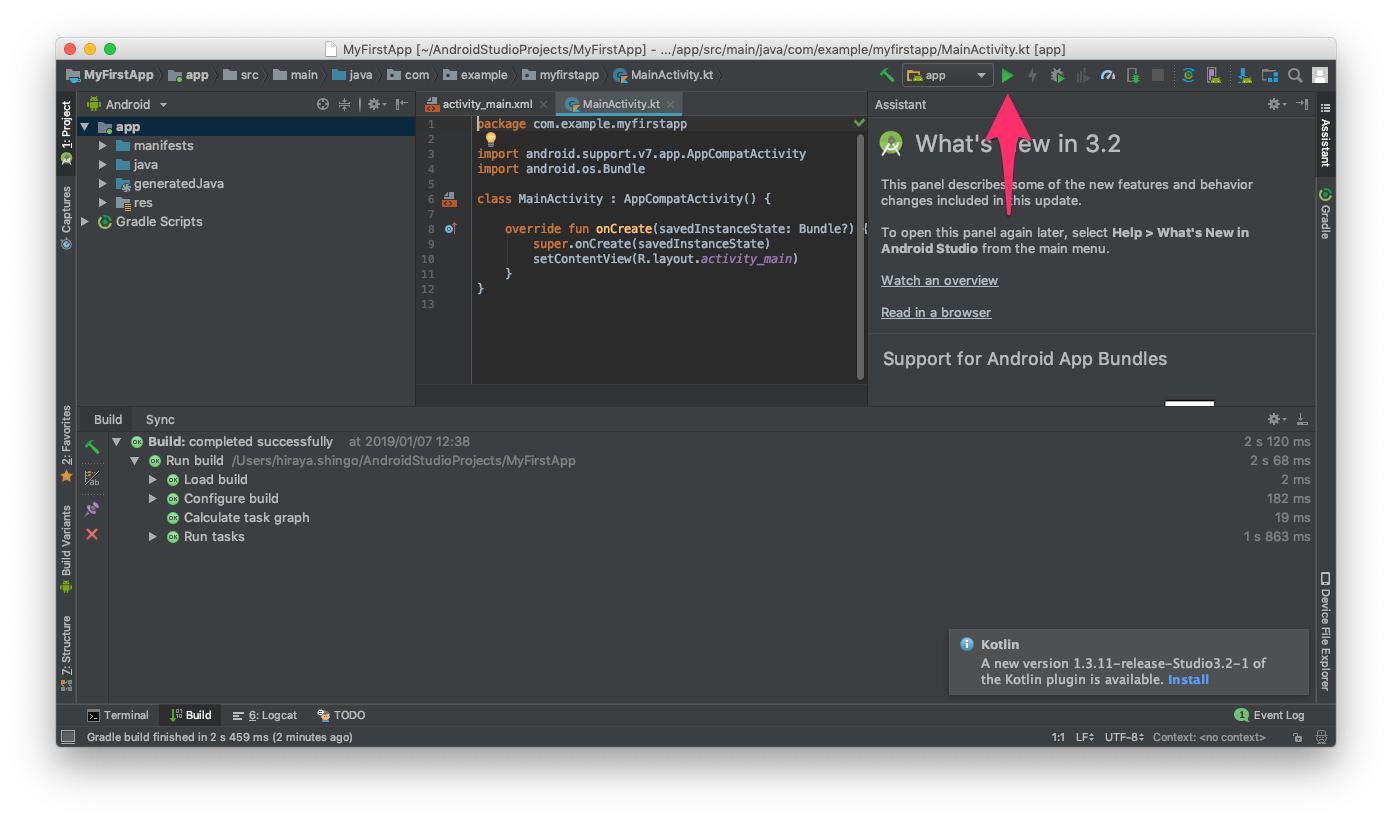This screenshot has width=1392, height=821.
Task: Open the TODO tool window
Action: coord(341,716)
